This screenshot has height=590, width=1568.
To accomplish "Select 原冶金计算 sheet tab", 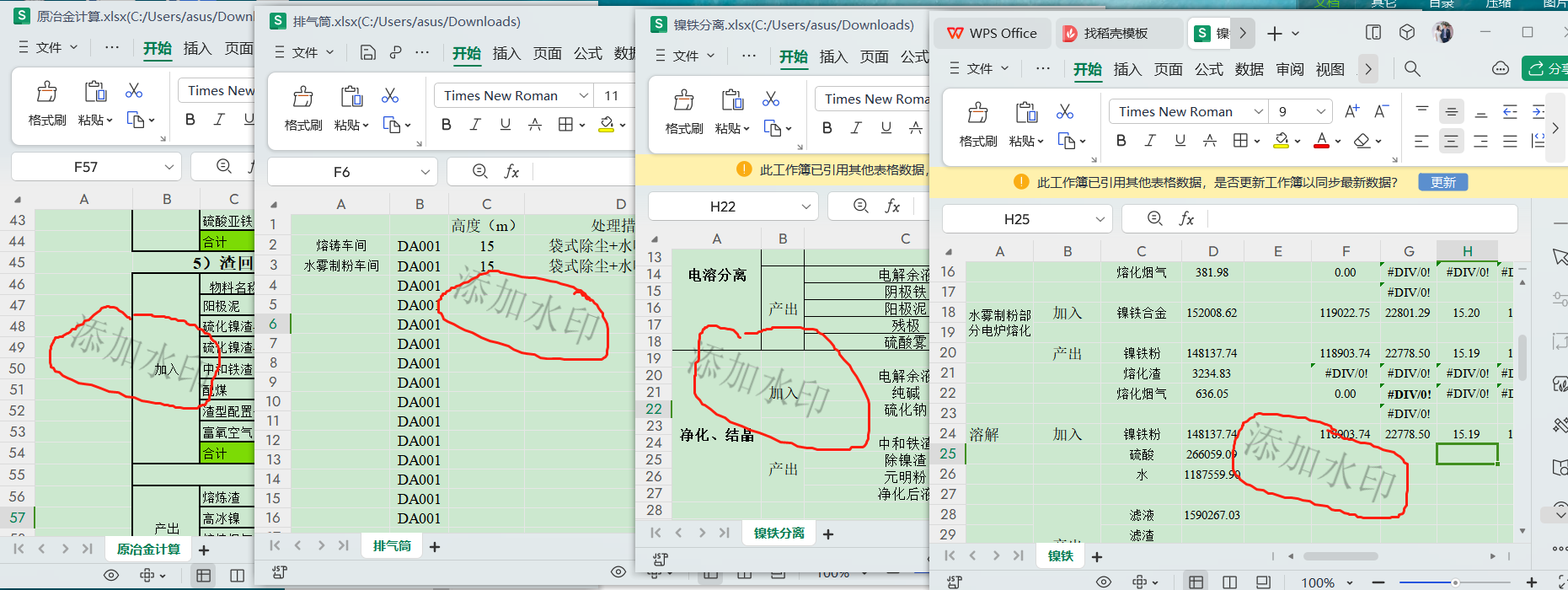I will pyautogui.click(x=148, y=549).
